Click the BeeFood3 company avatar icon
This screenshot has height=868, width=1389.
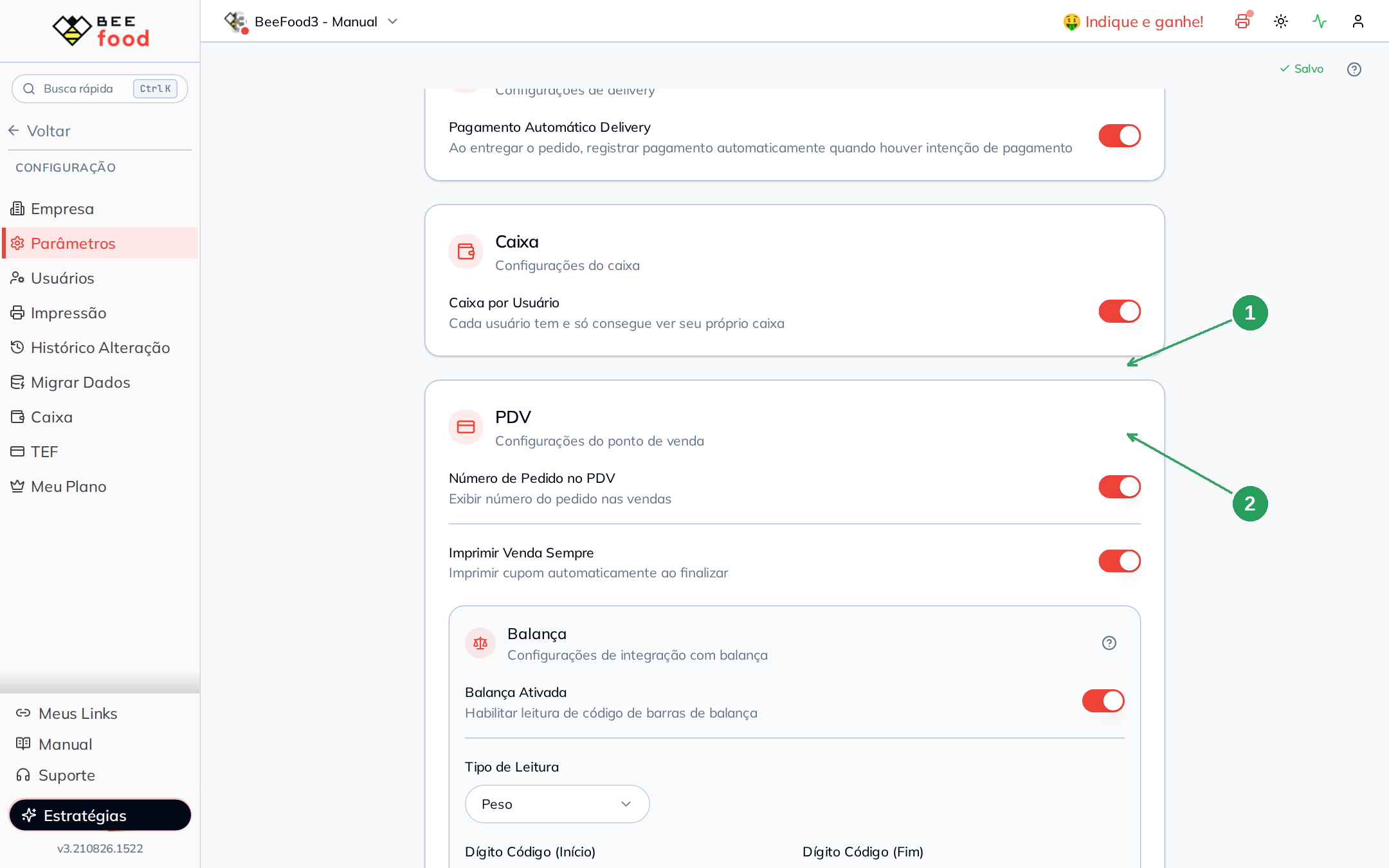pyautogui.click(x=236, y=21)
